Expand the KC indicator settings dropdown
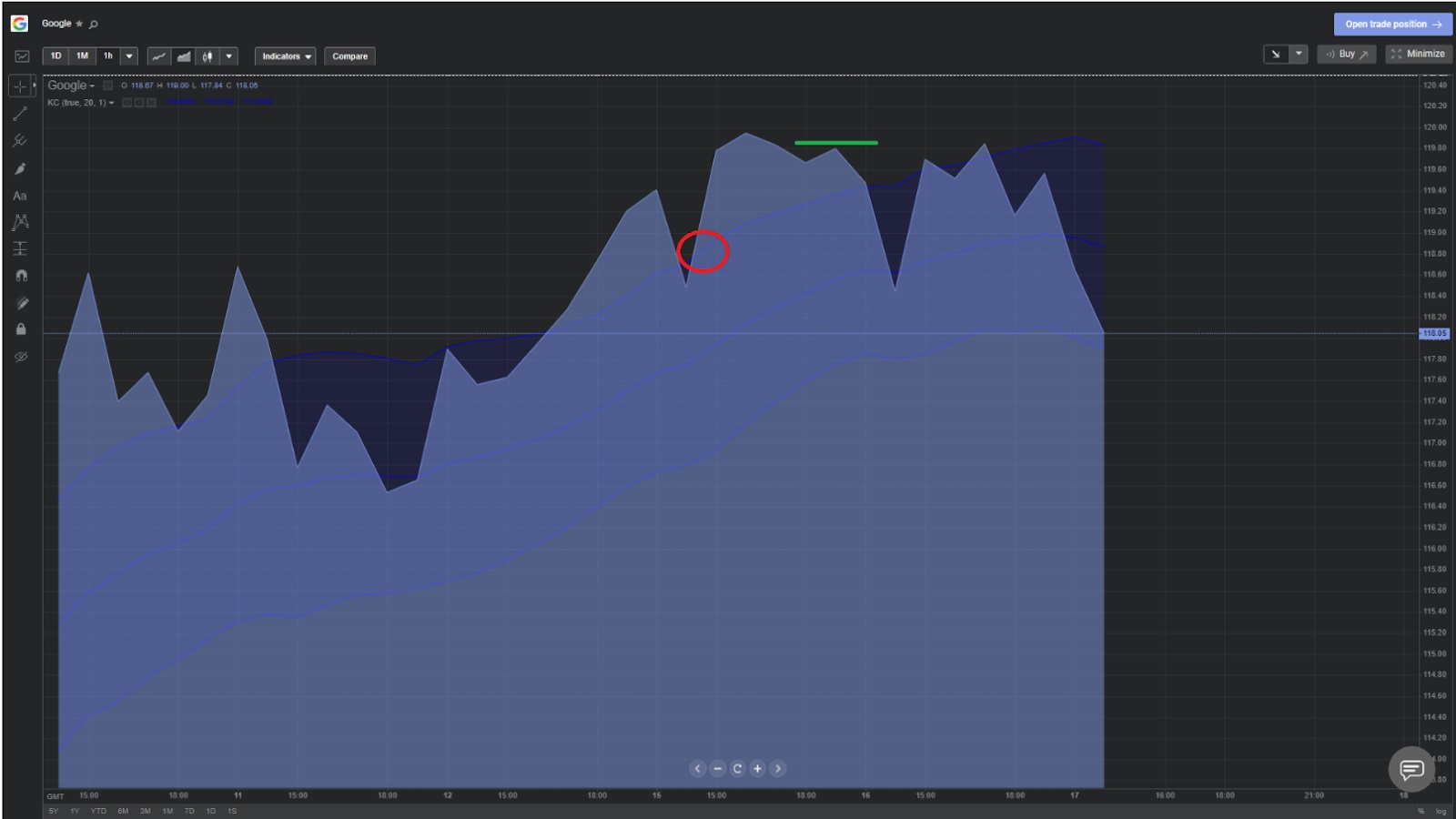1456x819 pixels. click(111, 103)
